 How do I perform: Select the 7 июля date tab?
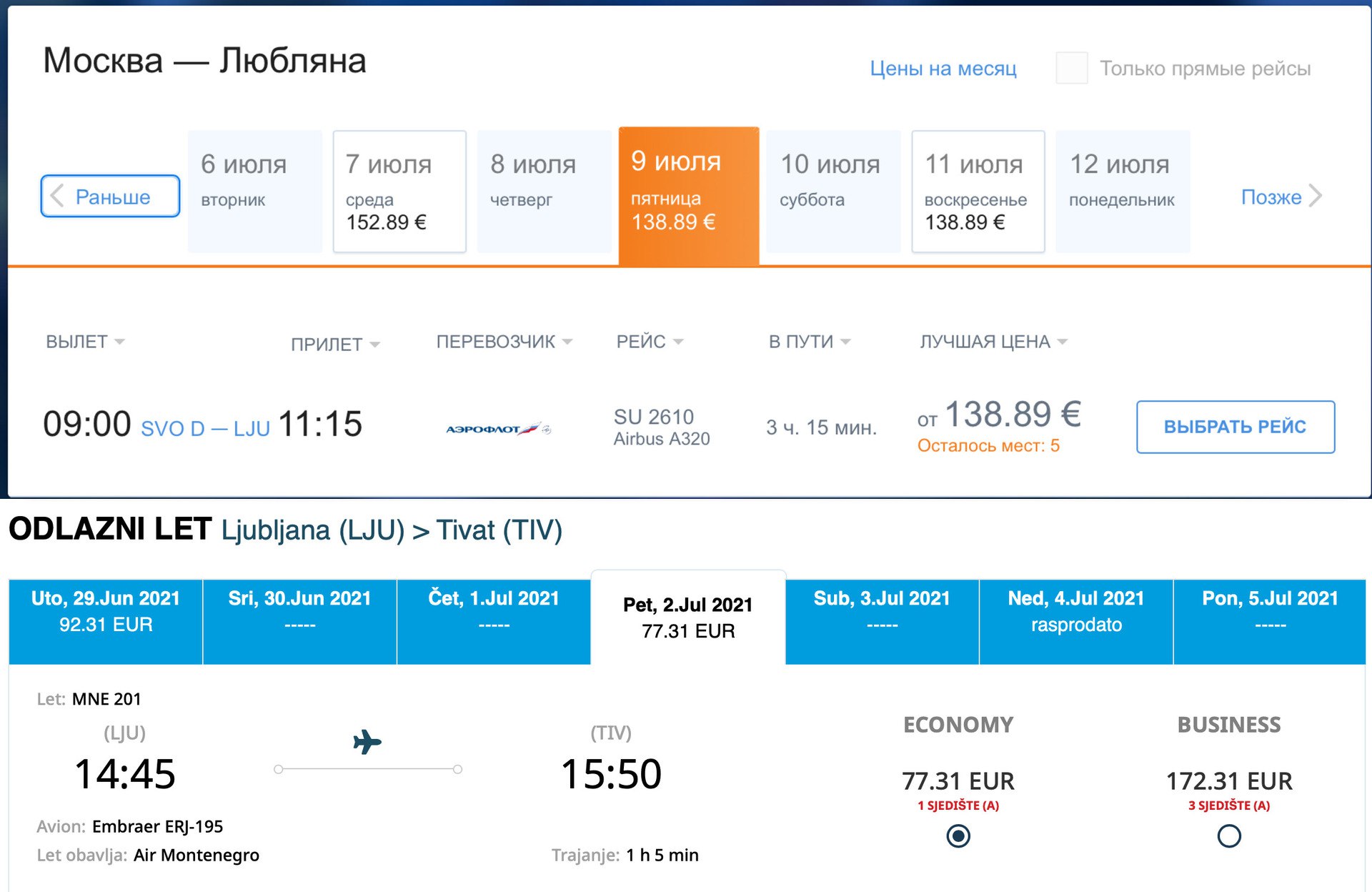click(399, 192)
